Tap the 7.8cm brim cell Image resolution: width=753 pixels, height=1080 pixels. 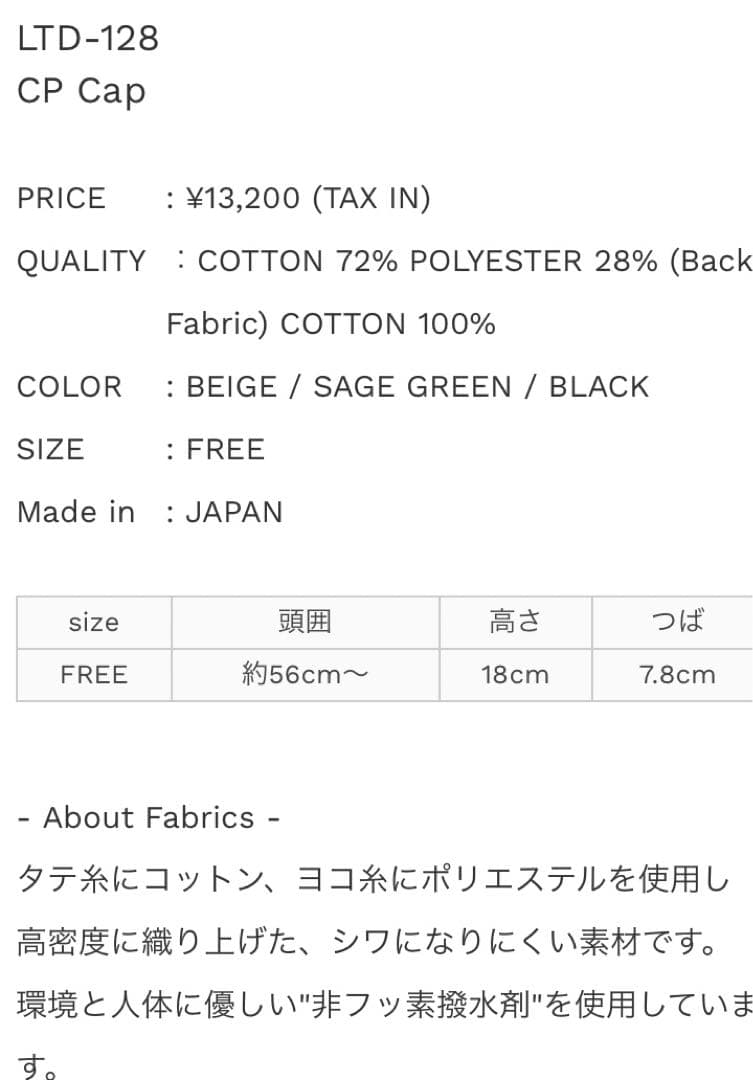click(678, 675)
